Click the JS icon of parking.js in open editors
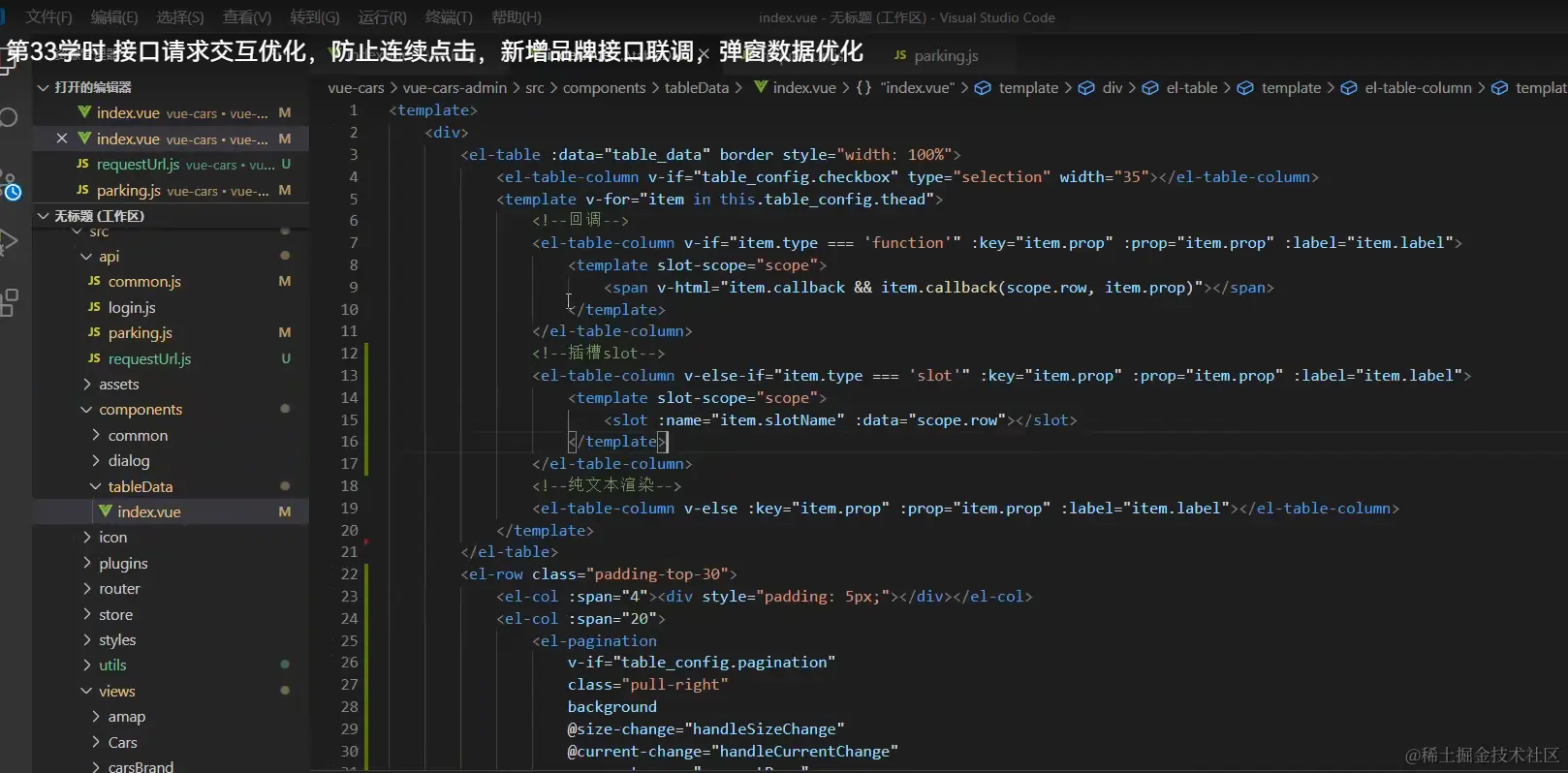Image resolution: width=1568 pixels, height=773 pixels. click(82, 190)
